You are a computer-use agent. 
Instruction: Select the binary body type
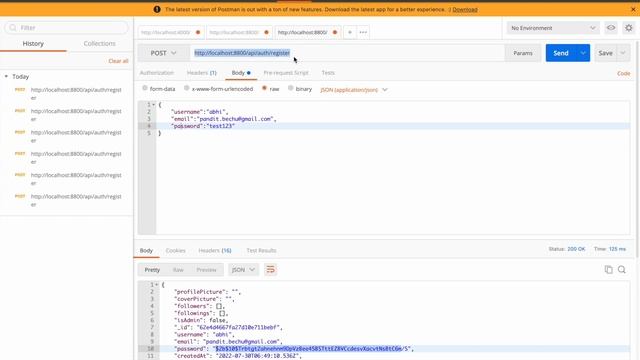pyautogui.click(x=291, y=88)
